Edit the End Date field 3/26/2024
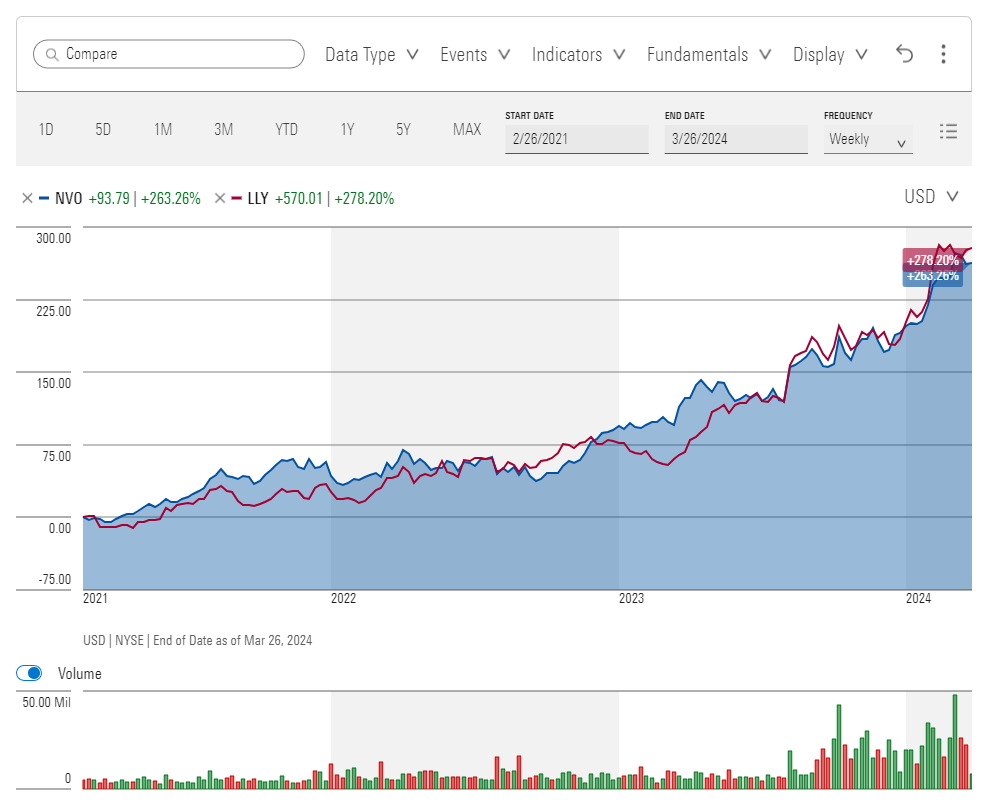 736,139
